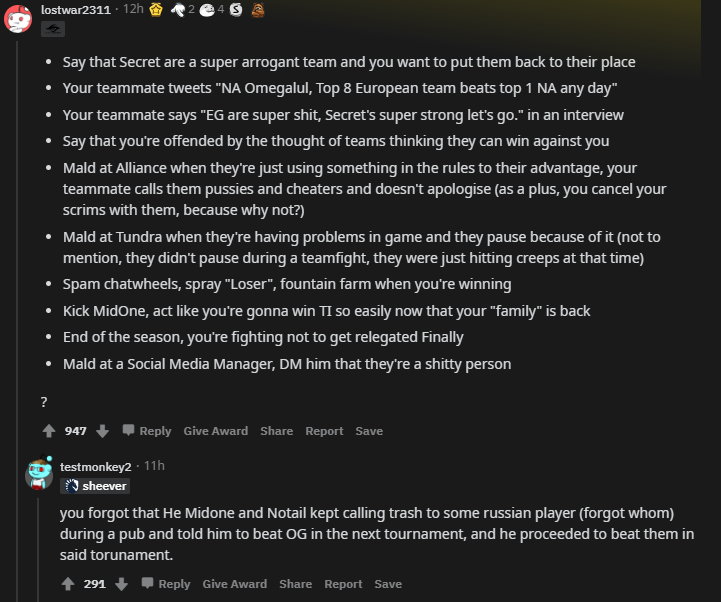Report lostwar2311's comment
The height and width of the screenshot is (602, 721).
point(324,431)
